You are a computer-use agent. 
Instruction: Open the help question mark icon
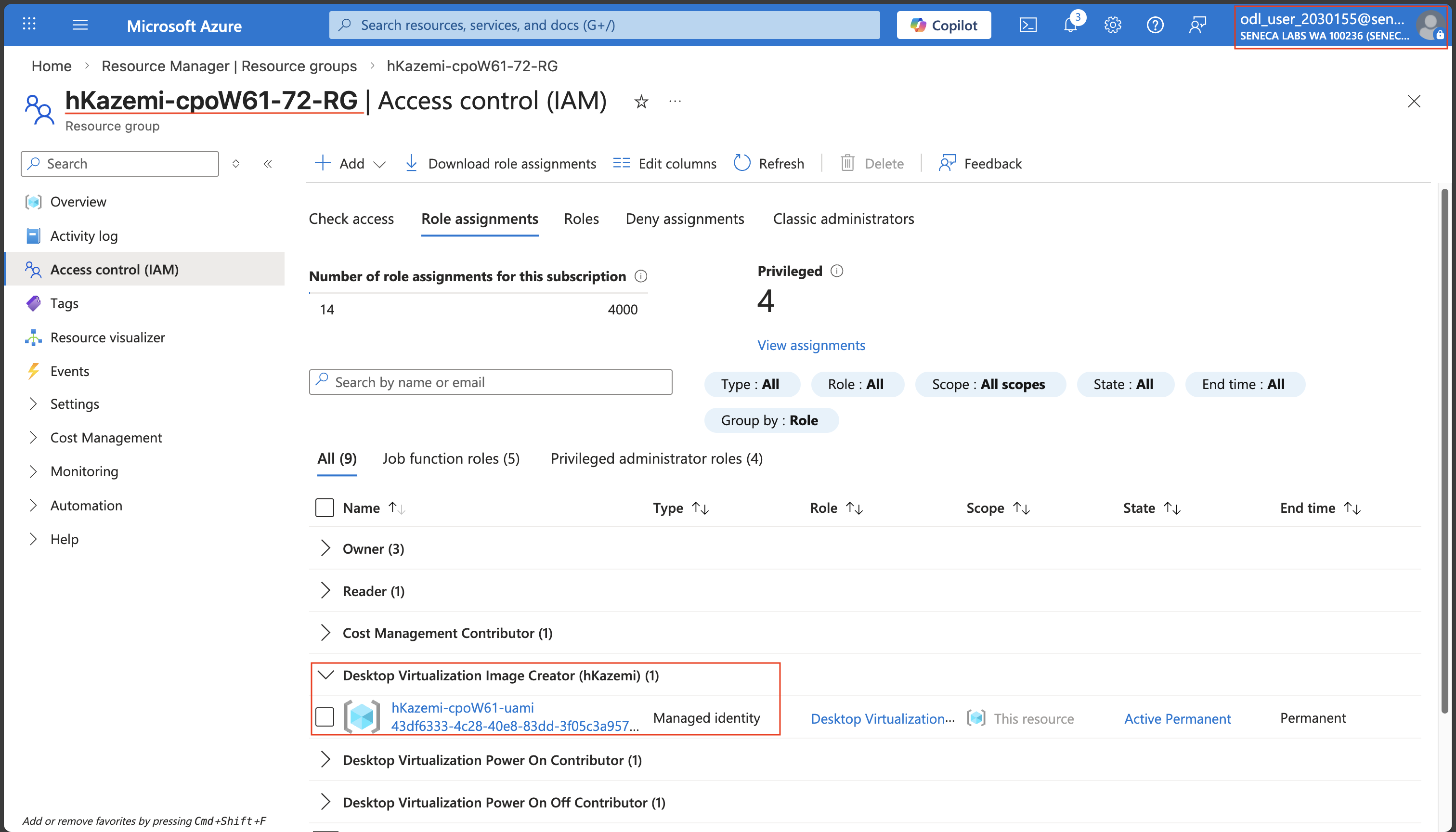pyautogui.click(x=1155, y=25)
